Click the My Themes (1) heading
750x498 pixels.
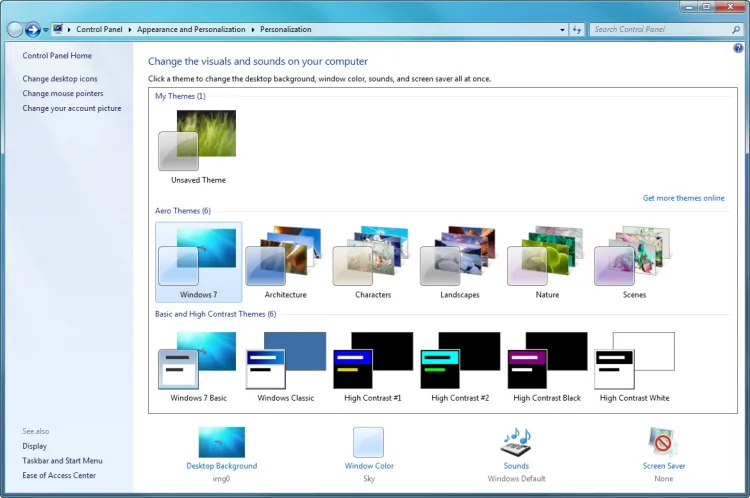[180, 96]
